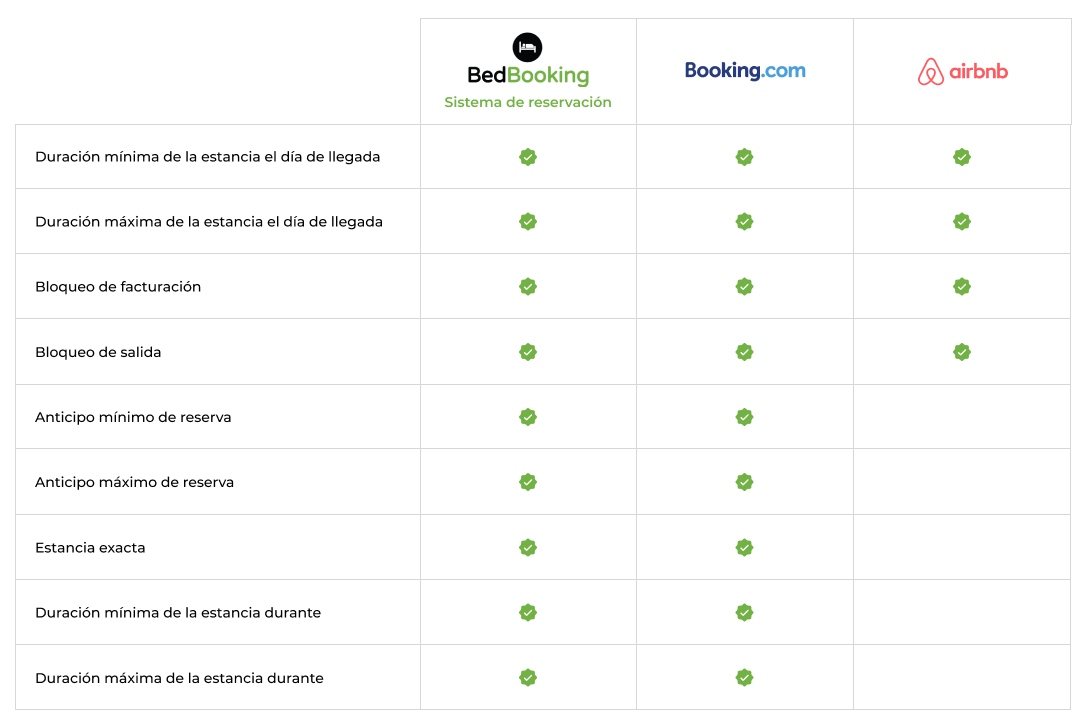The image size is (1087, 728).
Task: Click airbnb checkmark for Bloqueo de facturación
Action: coord(962,286)
